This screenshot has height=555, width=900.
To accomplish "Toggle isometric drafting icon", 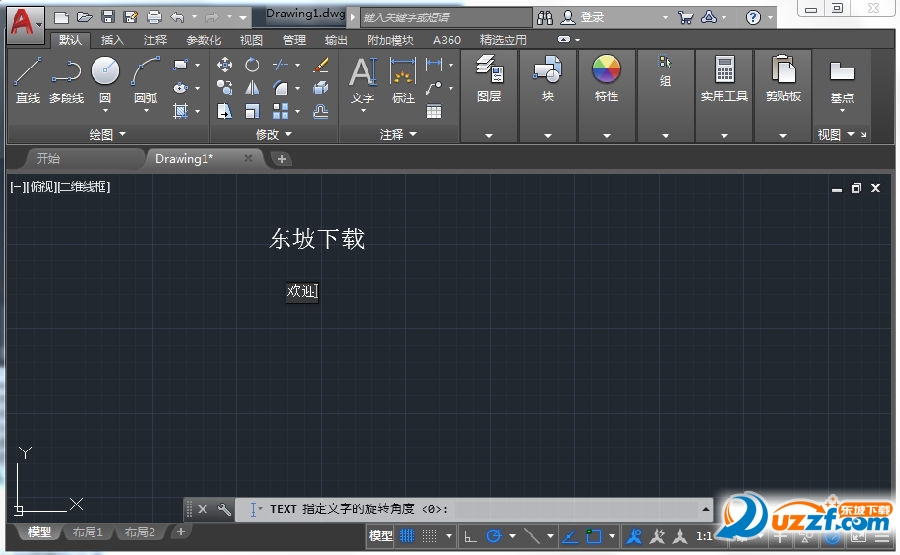I will pos(532,536).
